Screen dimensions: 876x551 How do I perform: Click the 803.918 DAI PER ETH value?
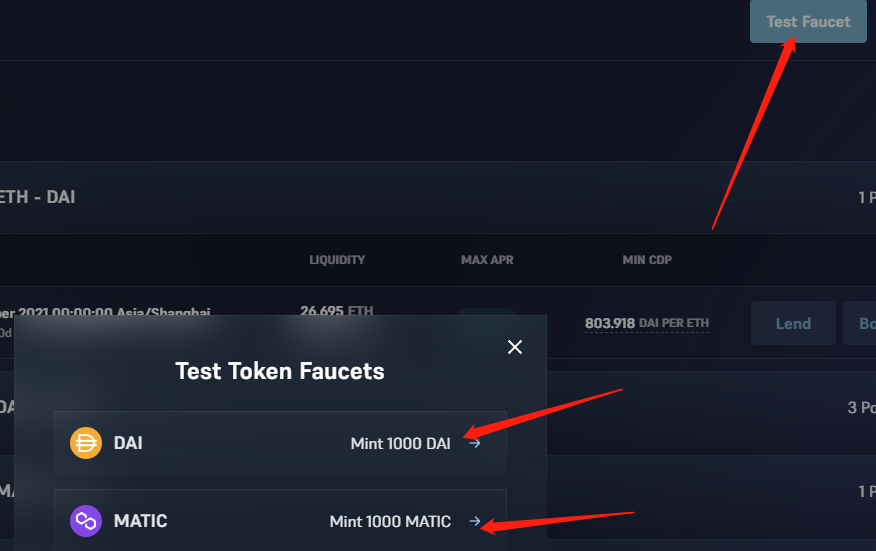[x=647, y=323]
